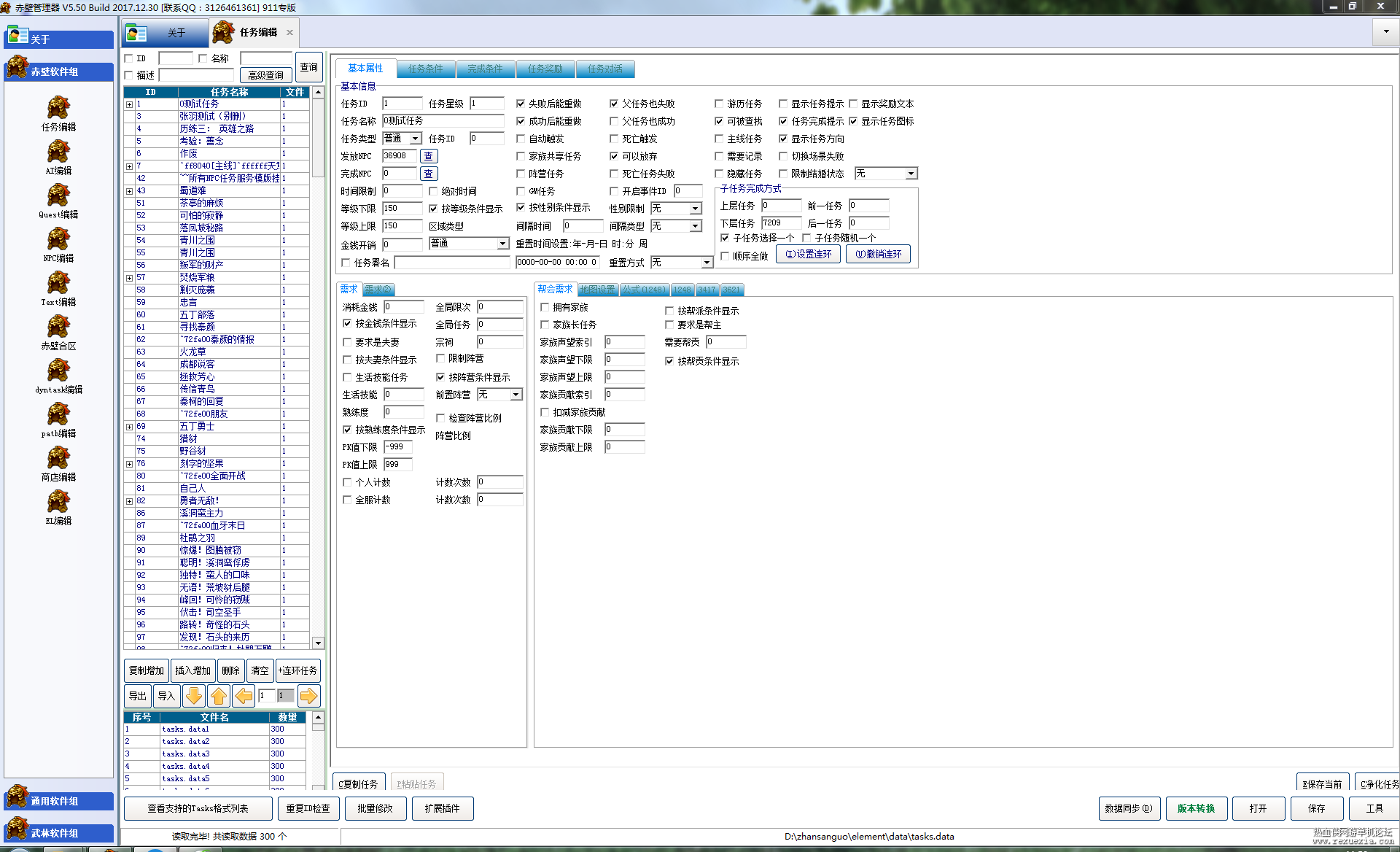1400x852 pixels.
Task: Expand task row 57 焚烧军粮
Action: pos(130,278)
